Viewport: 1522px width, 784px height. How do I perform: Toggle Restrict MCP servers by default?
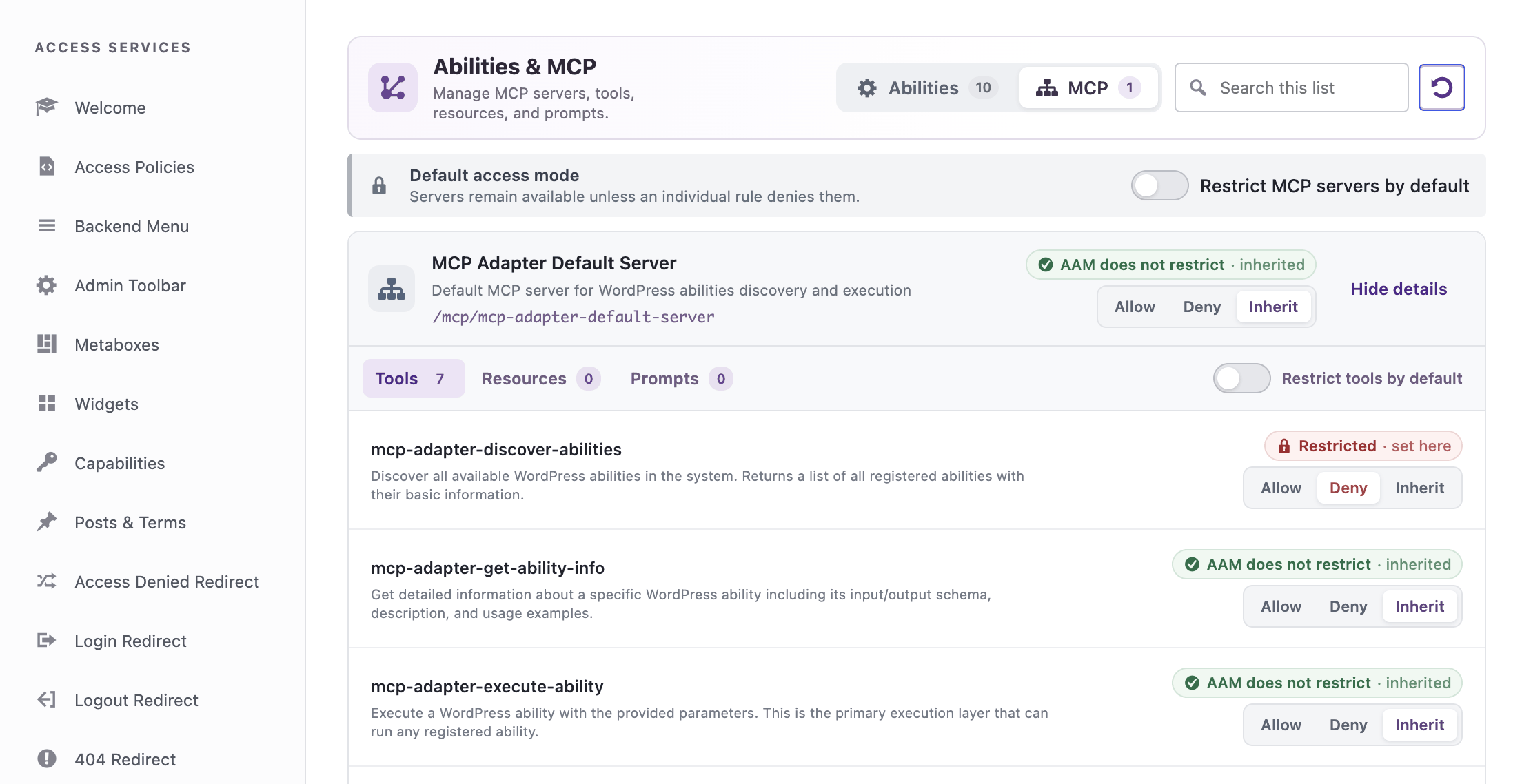[x=1159, y=186]
